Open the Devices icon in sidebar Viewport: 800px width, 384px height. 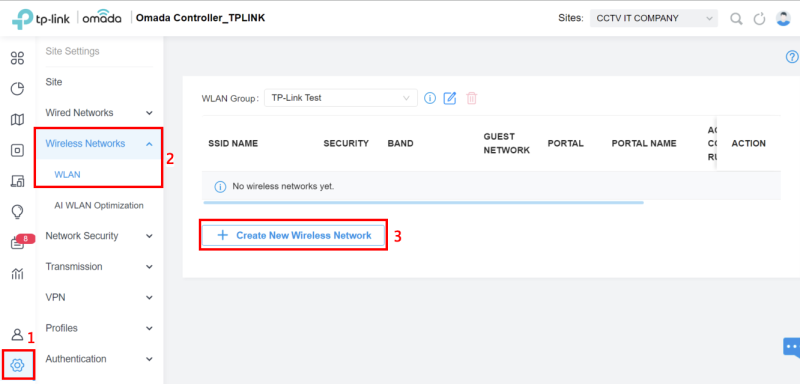17,150
